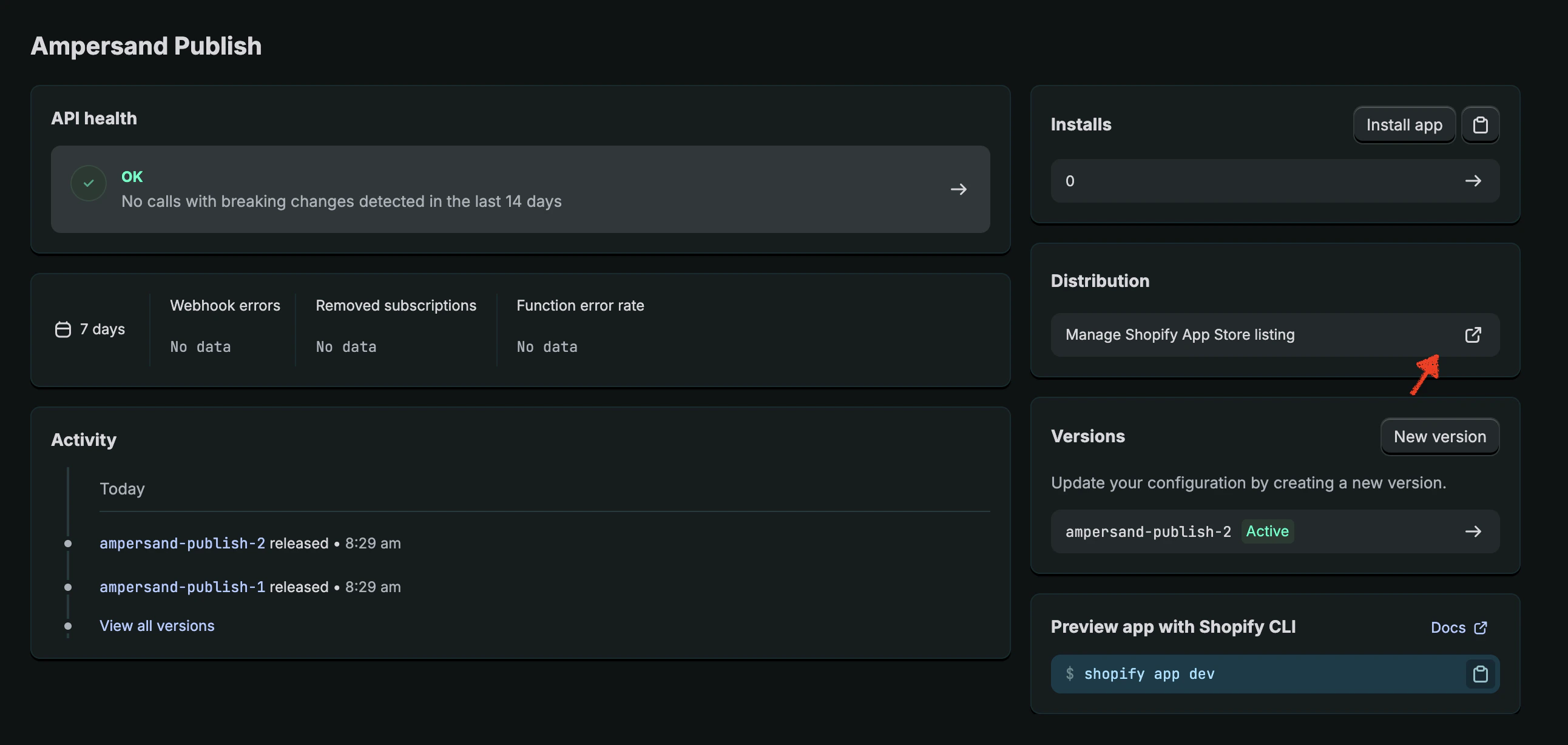Open the Installs detail arrow
1568x745 pixels.
coord(1474,180)
